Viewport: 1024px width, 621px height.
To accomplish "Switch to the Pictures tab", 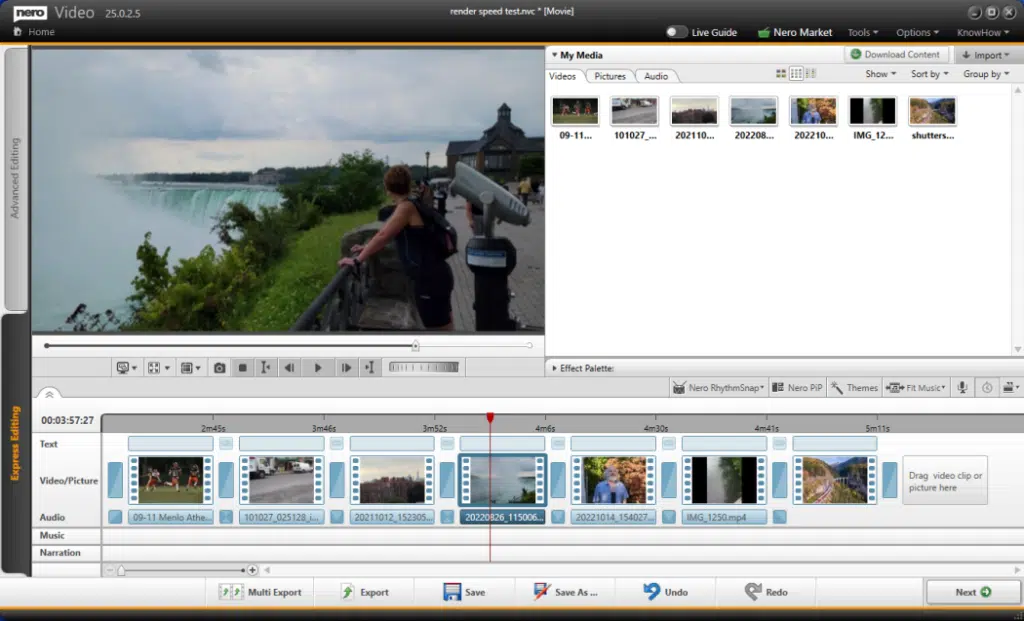I will point(610,76).
